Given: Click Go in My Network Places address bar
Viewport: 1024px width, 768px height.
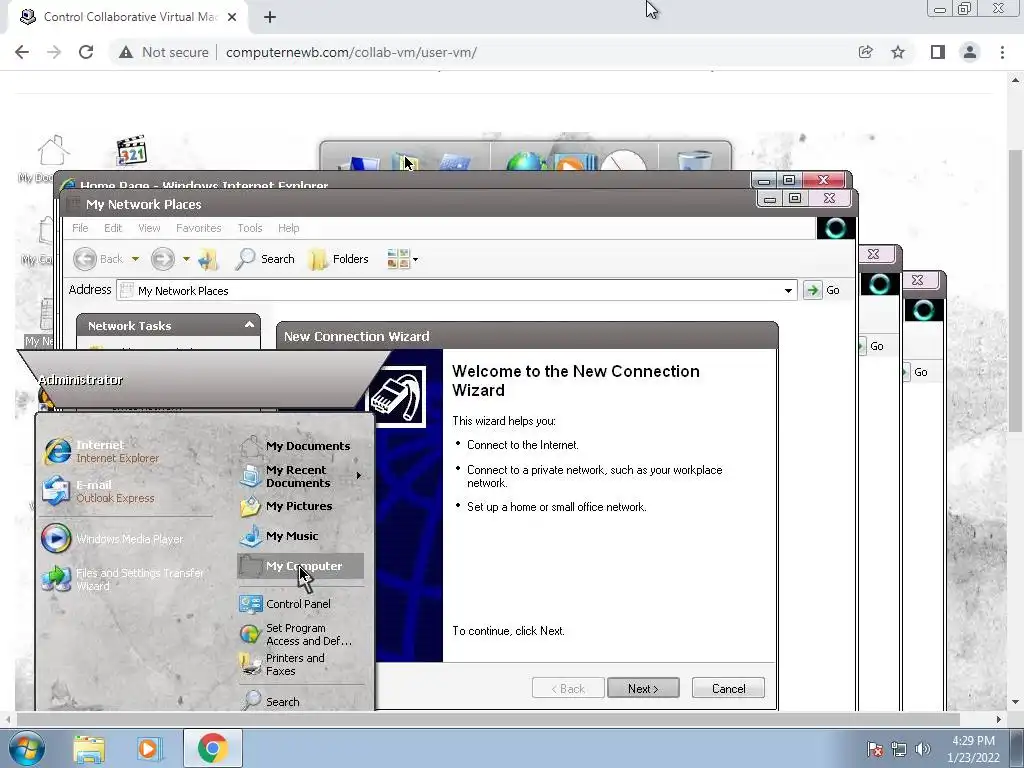Looking at the screenshot, I should tap(822, 290).
